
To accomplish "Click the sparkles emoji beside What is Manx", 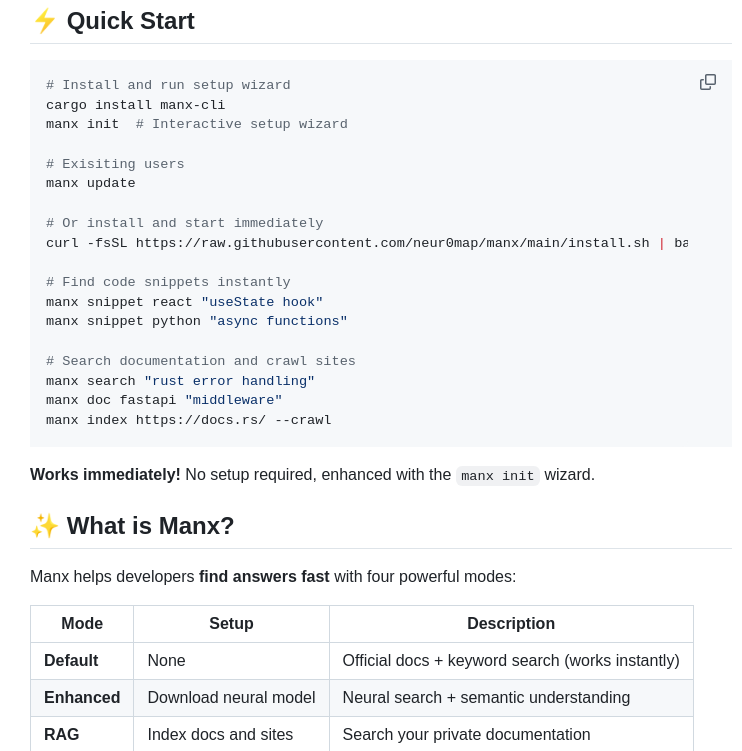I will (x=45, y=526).
